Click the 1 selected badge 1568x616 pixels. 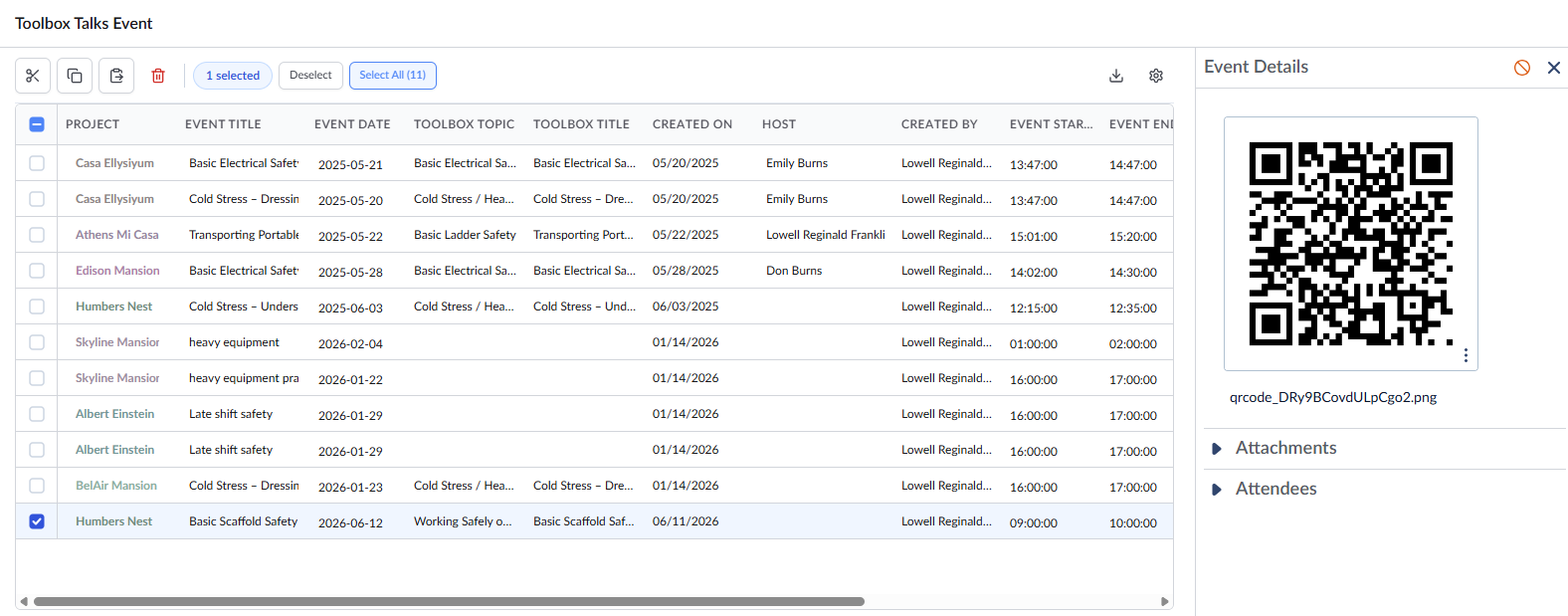click(x=233, y=76)
